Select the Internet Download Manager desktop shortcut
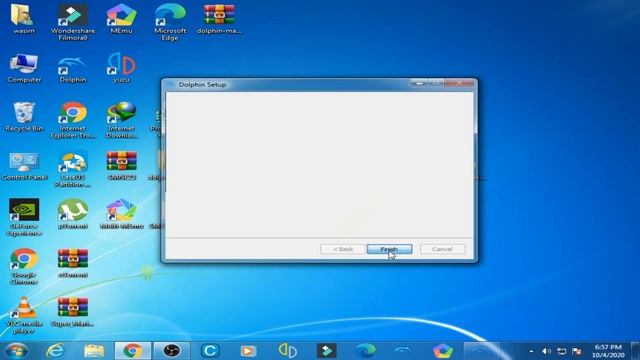 click(121, 120)
